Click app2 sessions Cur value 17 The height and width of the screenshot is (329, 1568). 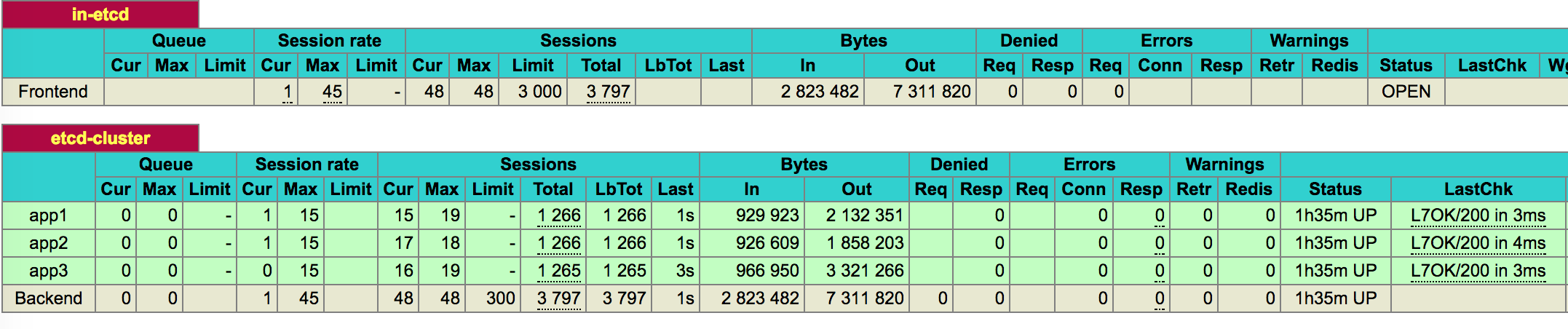[x=404, y=243]
